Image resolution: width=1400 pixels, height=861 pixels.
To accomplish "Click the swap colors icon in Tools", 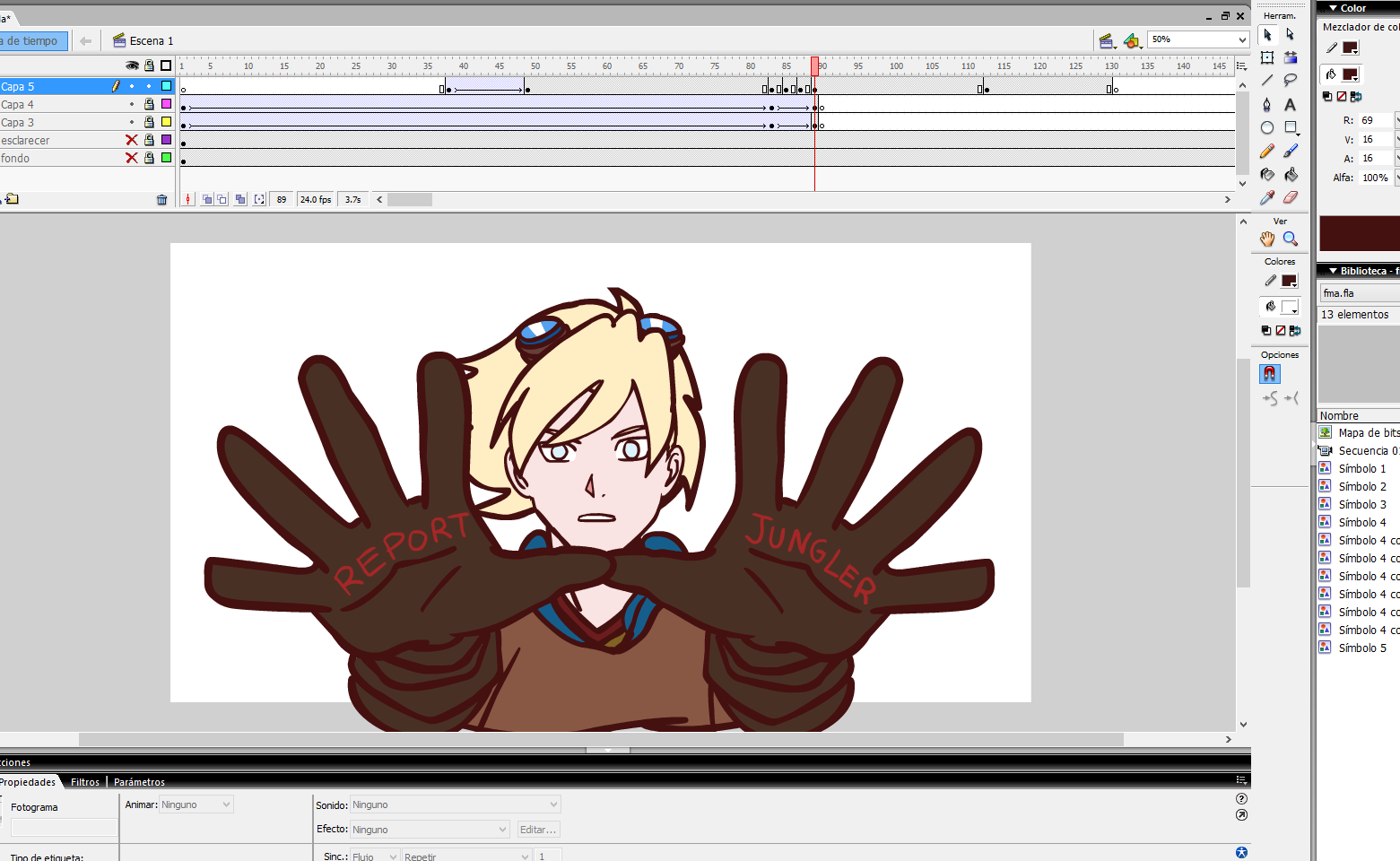I will coord(1295,331).
